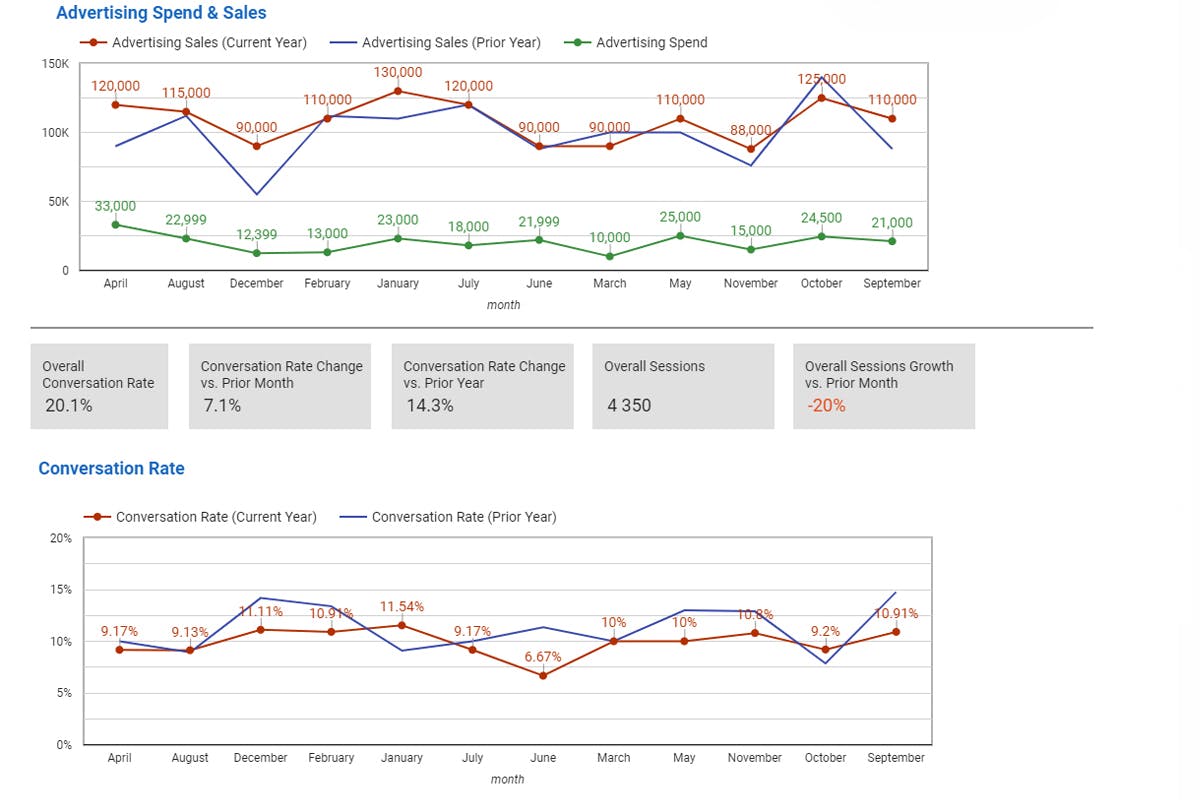Click the January 130,000 sales data point
The width and height of the screenshot is (1200, 800).
pos(398,91)
